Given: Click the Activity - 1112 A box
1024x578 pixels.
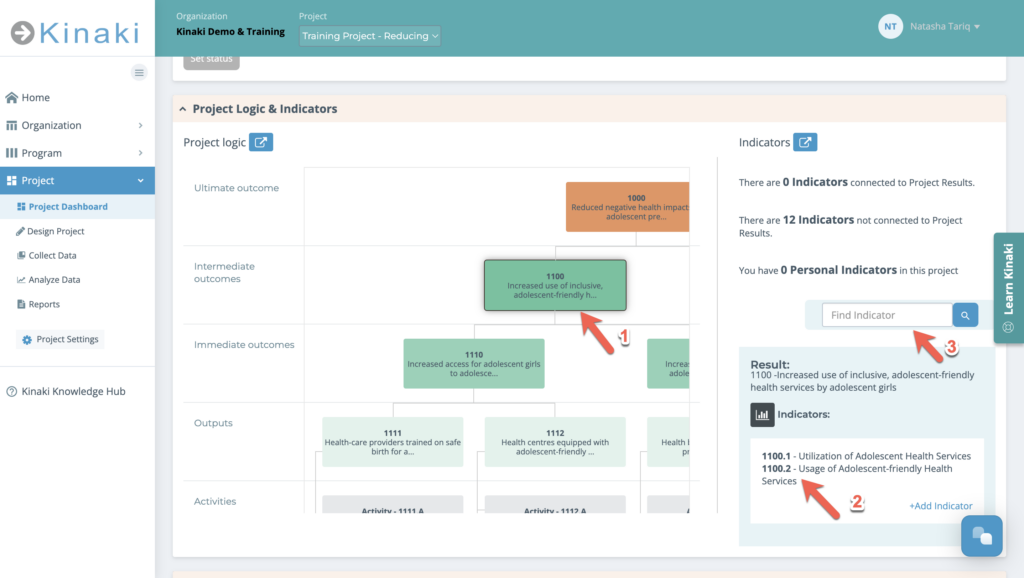Looking at the screenshot, I should (x=555, y=505).
